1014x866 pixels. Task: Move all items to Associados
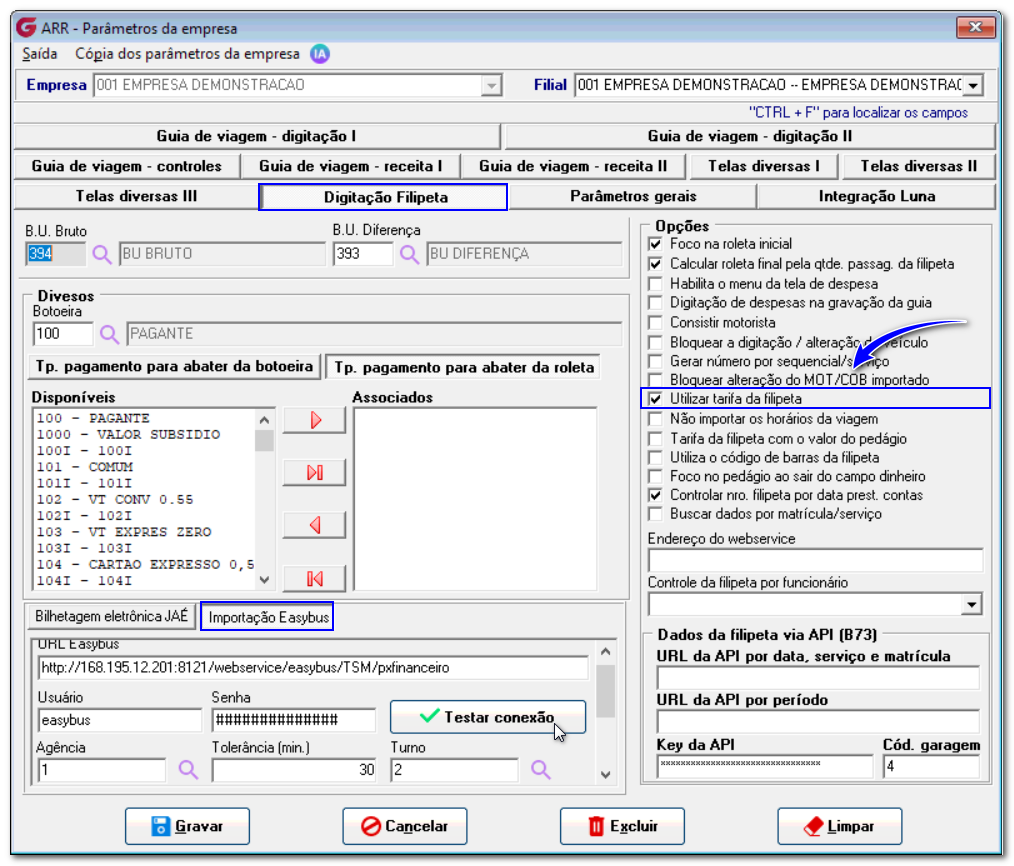(314, 473)
